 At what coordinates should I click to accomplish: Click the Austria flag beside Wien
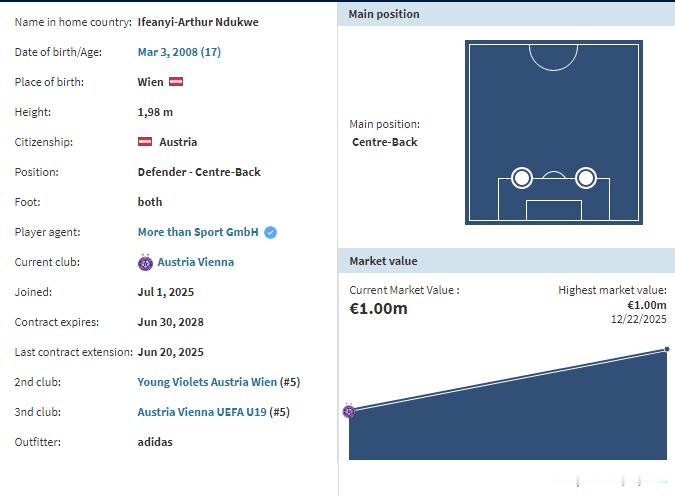coord(176,82)
